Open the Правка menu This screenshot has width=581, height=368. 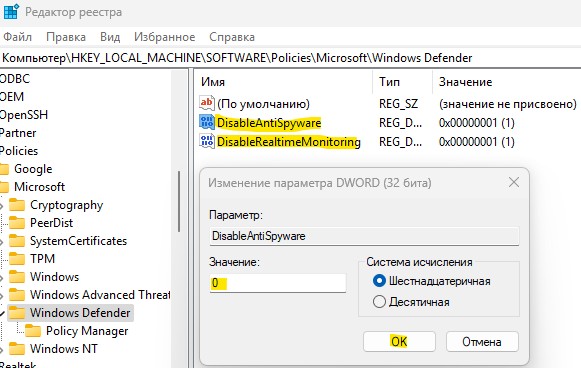(x=66, y=37)
